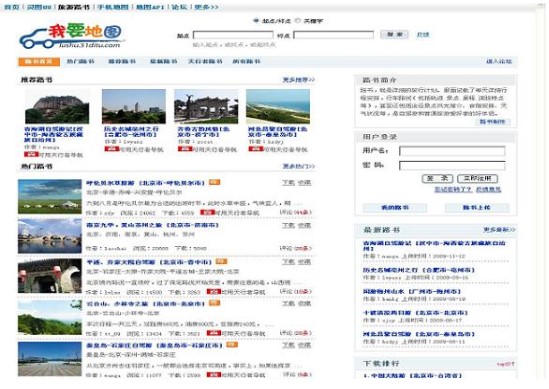Open 论坛 in the top bar
The height and width of the screenshot is (389, 549).
point(179,7)
